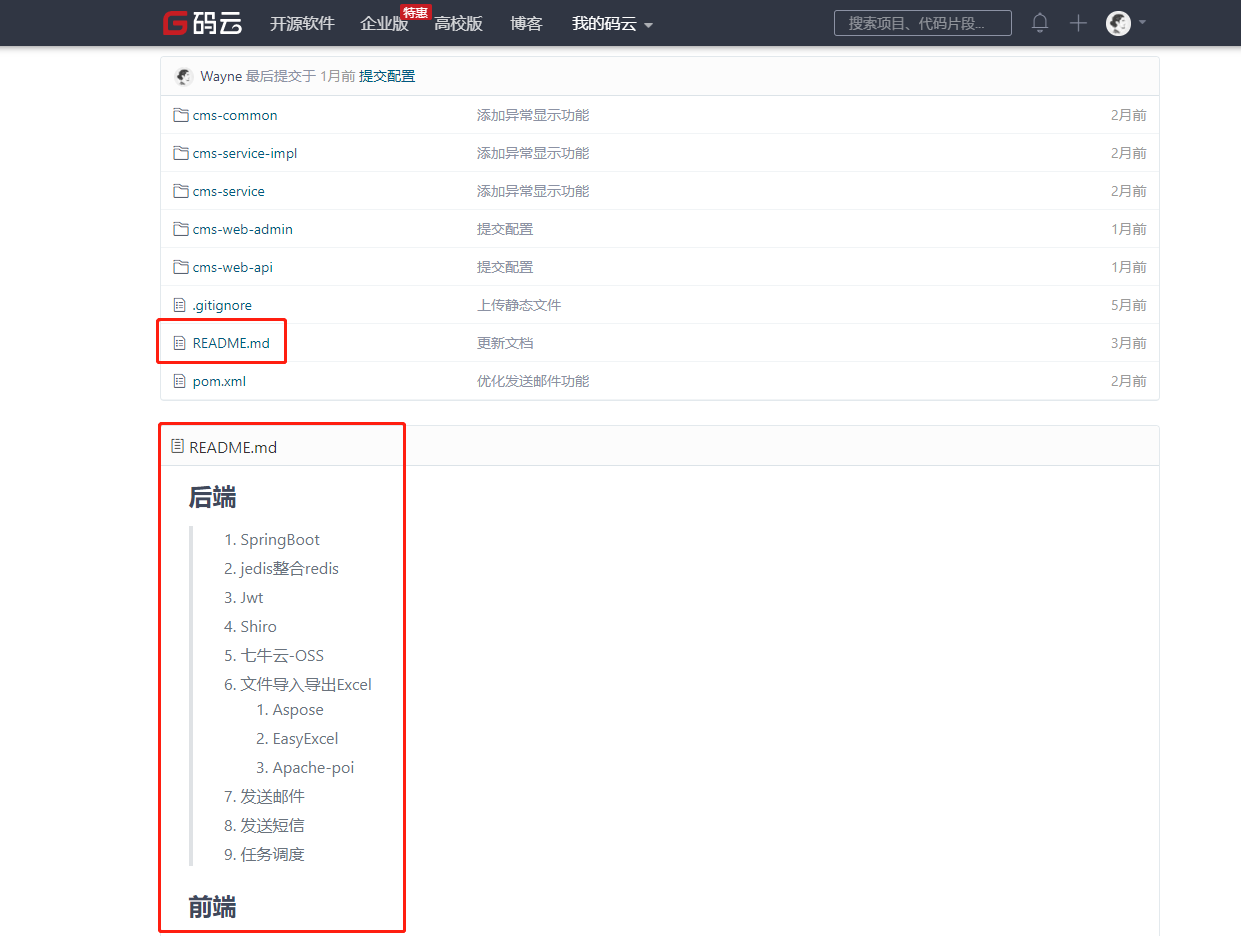Click Wayne's small committer avatar
The width and height of the screenshot is (1241, 936).
(x=184, y=76)
